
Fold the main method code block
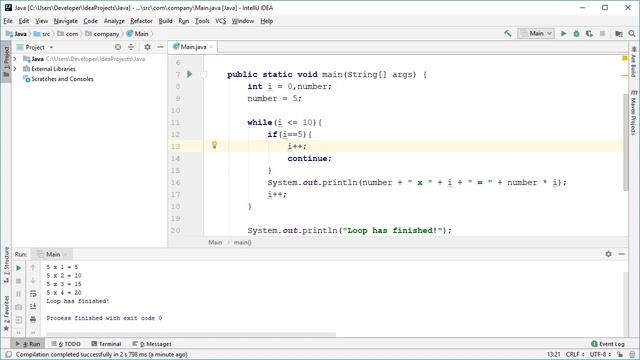pos(204,74)
